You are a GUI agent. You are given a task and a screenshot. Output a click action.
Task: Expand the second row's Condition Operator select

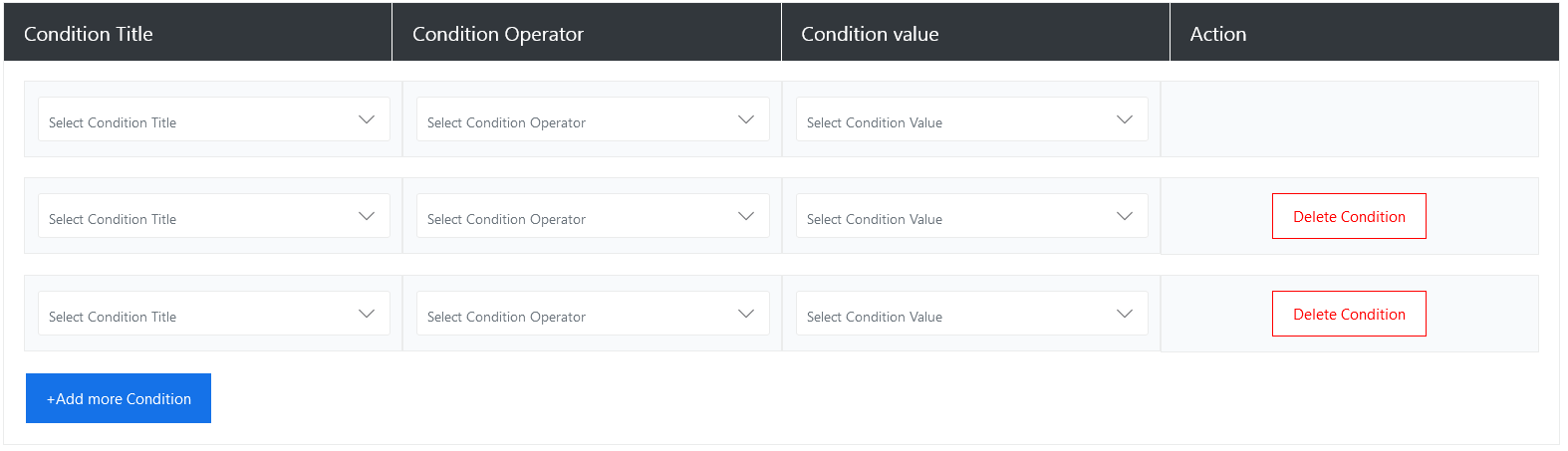point(578,216)
